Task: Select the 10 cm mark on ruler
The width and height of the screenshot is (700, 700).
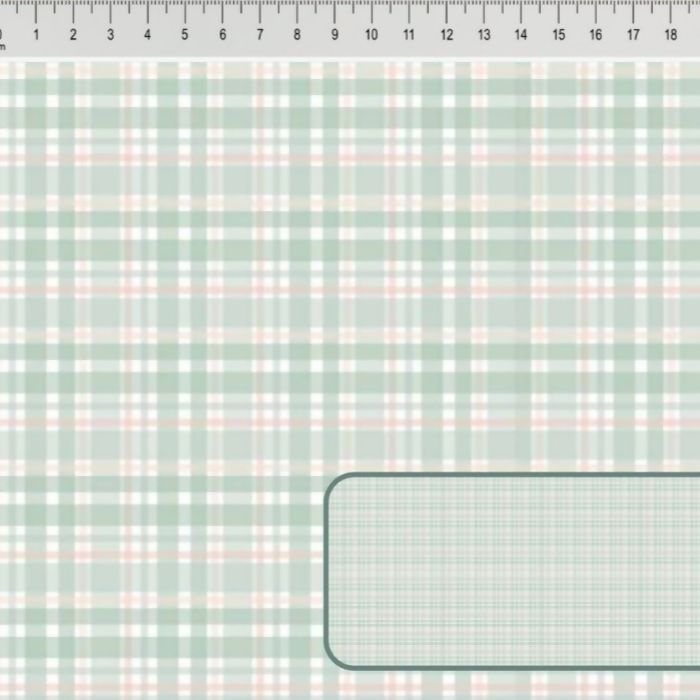Action: click(371, 35)
